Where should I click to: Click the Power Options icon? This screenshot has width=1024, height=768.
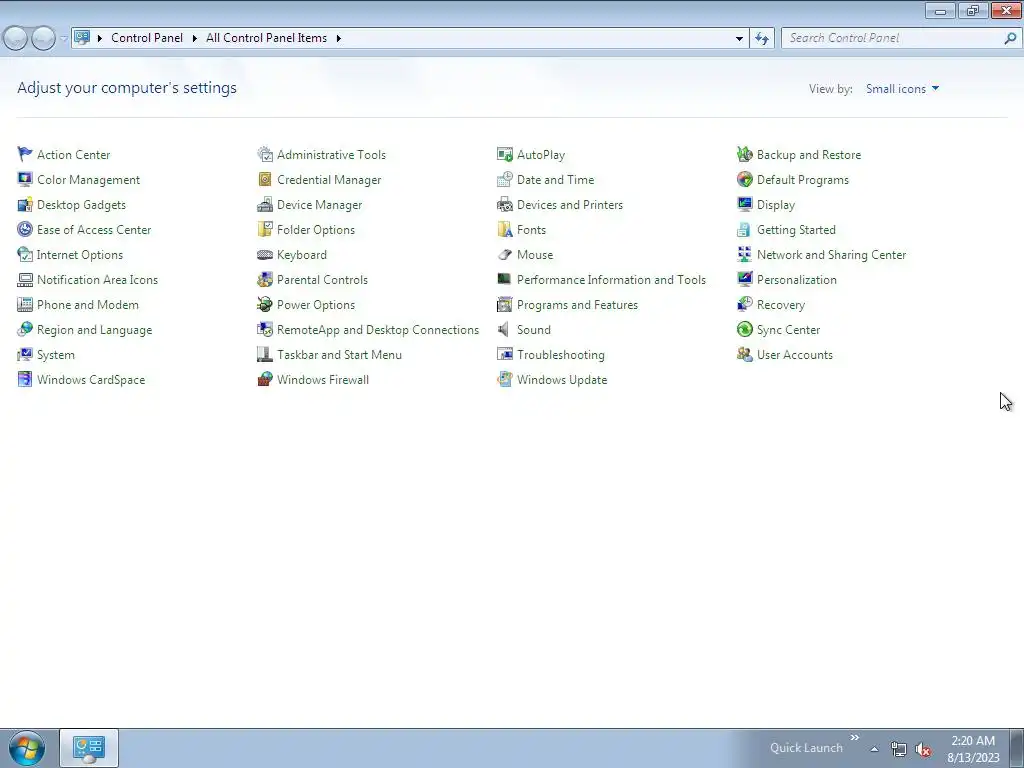point(264,304)
